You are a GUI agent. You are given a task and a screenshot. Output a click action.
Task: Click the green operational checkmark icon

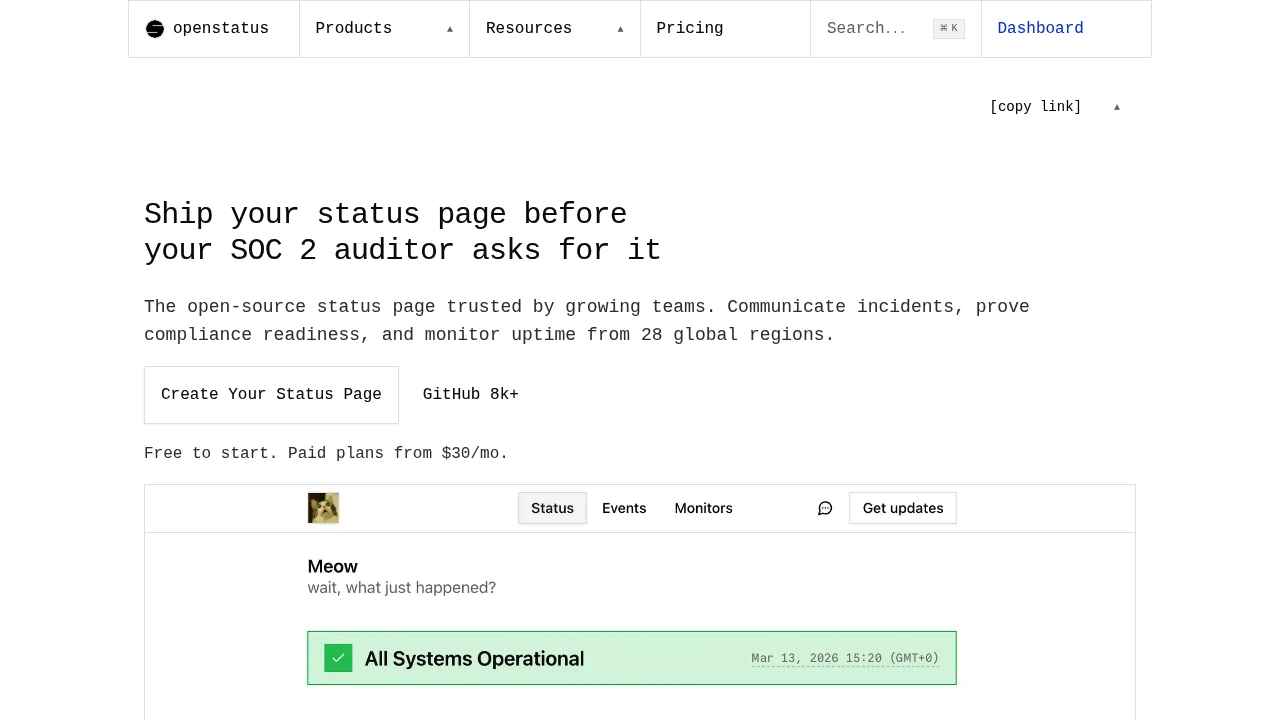338,658
